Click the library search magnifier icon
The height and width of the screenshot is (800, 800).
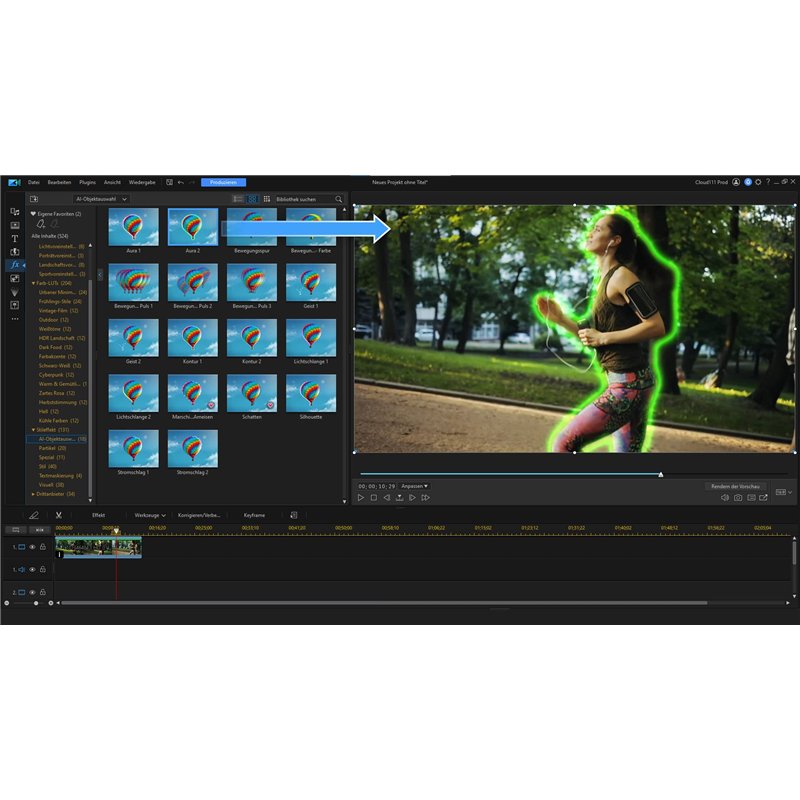[x=338, y=199]
